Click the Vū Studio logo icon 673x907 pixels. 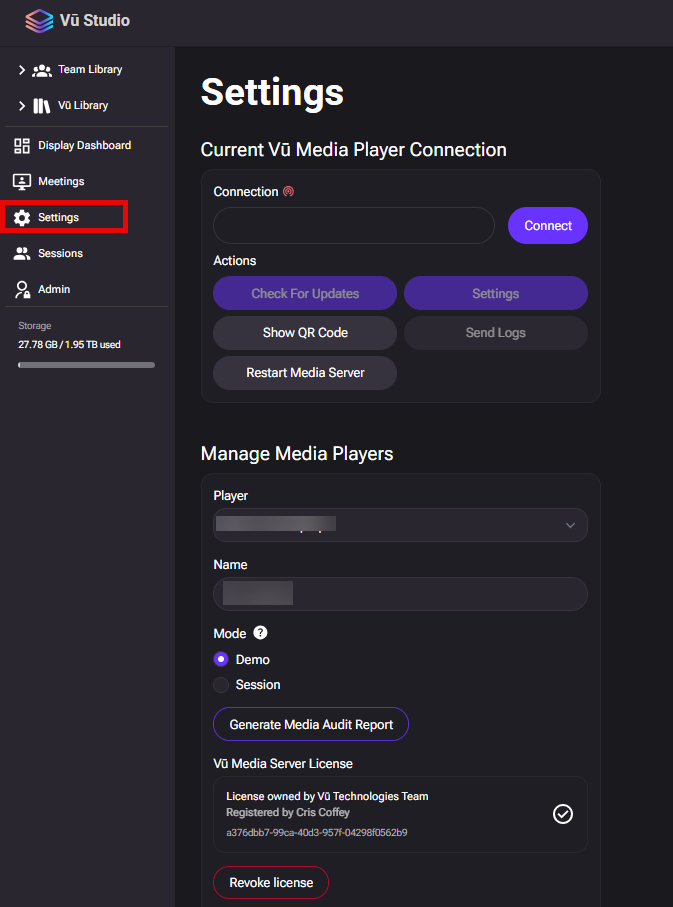(39, 20)
